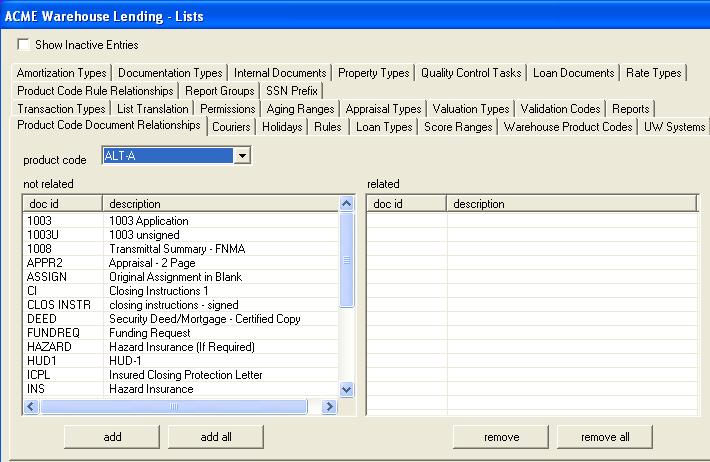Select the Transaction Types tab

pos(61,109)
